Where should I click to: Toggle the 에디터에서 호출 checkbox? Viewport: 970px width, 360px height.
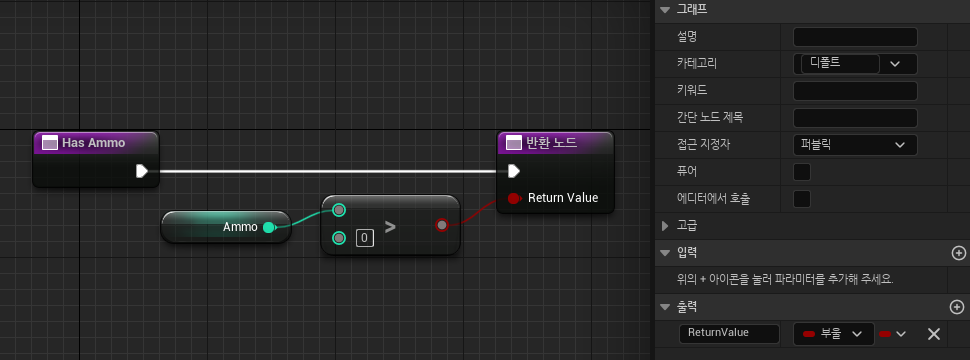[802, 199]
